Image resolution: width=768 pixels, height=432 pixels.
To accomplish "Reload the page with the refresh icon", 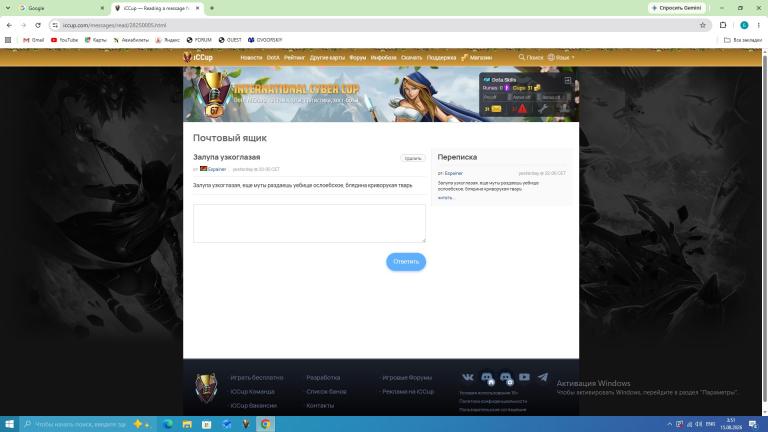I will coord(38,25).
